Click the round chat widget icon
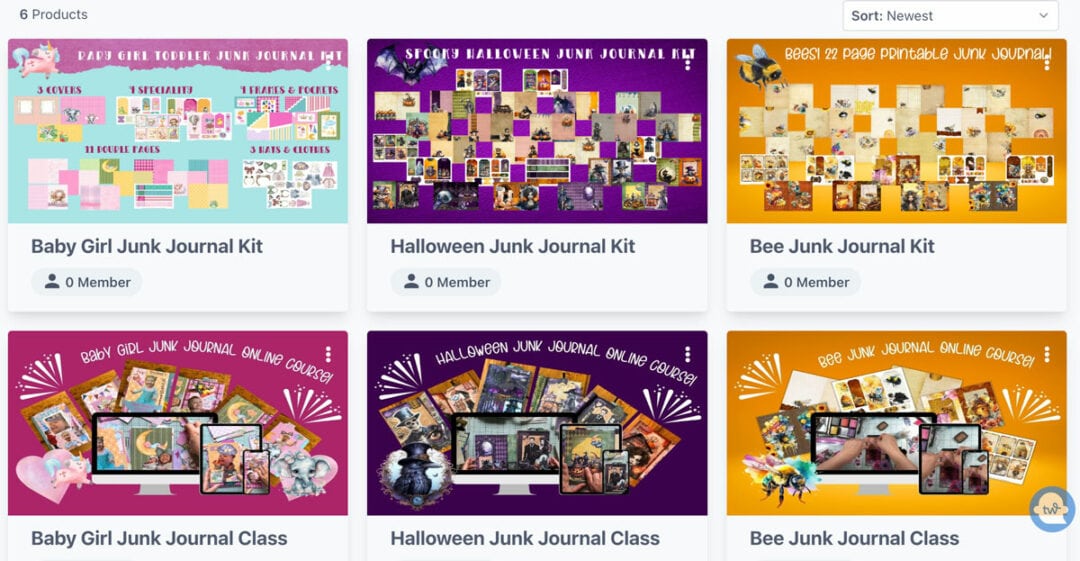 pyautogui.click(x=1052, y=509)
